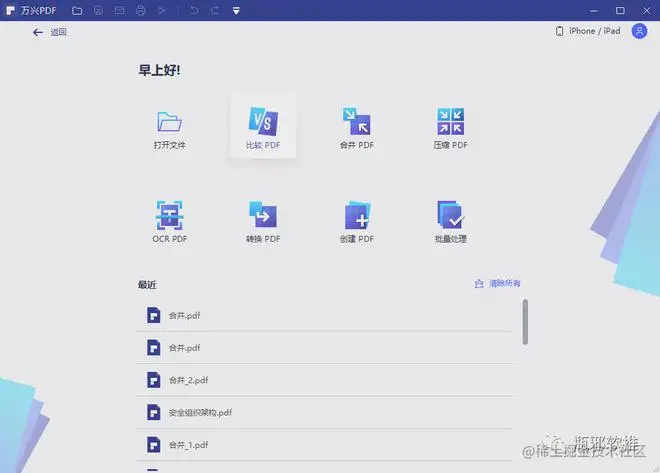Click the print icon in title bar
Screen dimensions: 660x473
pos(141,11)
